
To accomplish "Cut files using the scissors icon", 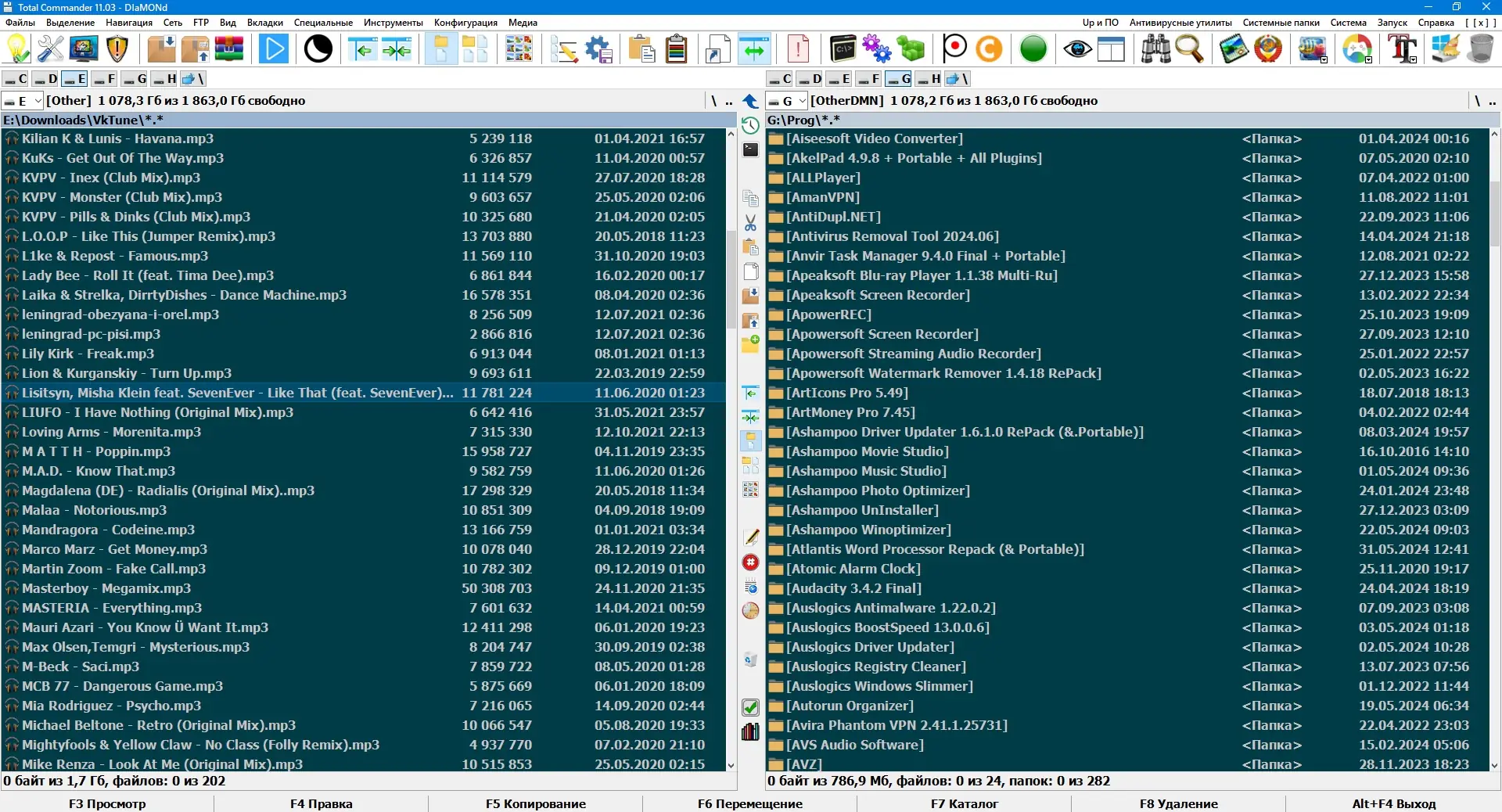I will tap(750, 223).
